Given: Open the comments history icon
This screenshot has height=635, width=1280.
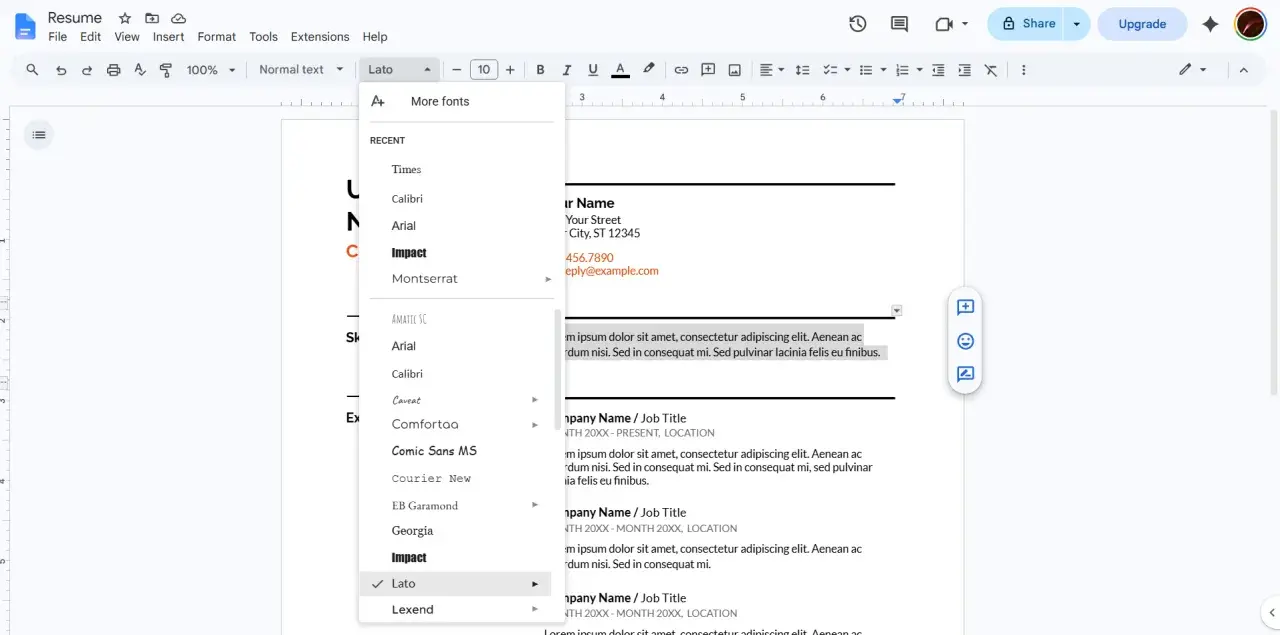Looking at the screenshot, I should click(899, 24).
